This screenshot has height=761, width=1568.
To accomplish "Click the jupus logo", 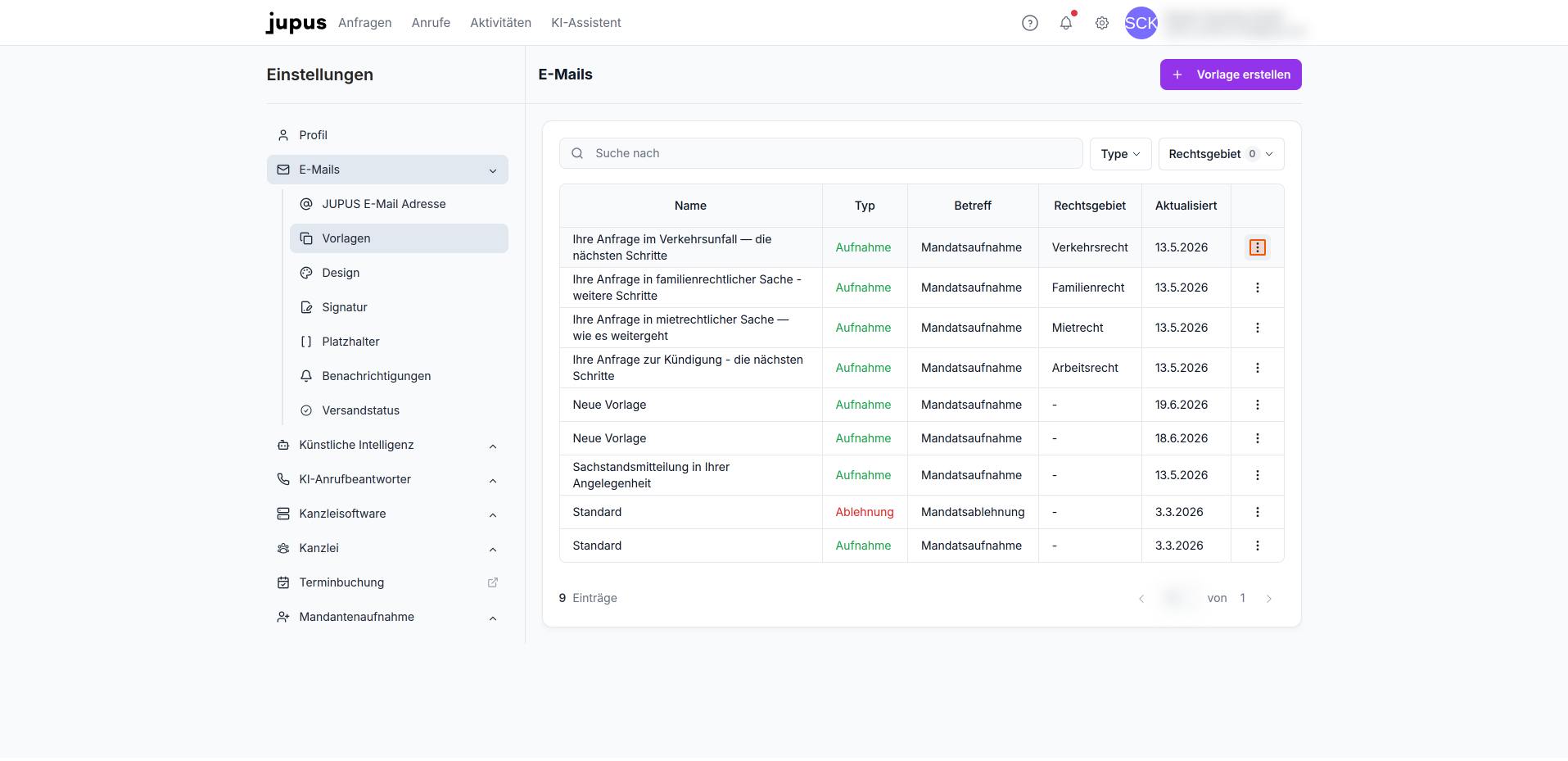I will (x=296, y=23).
